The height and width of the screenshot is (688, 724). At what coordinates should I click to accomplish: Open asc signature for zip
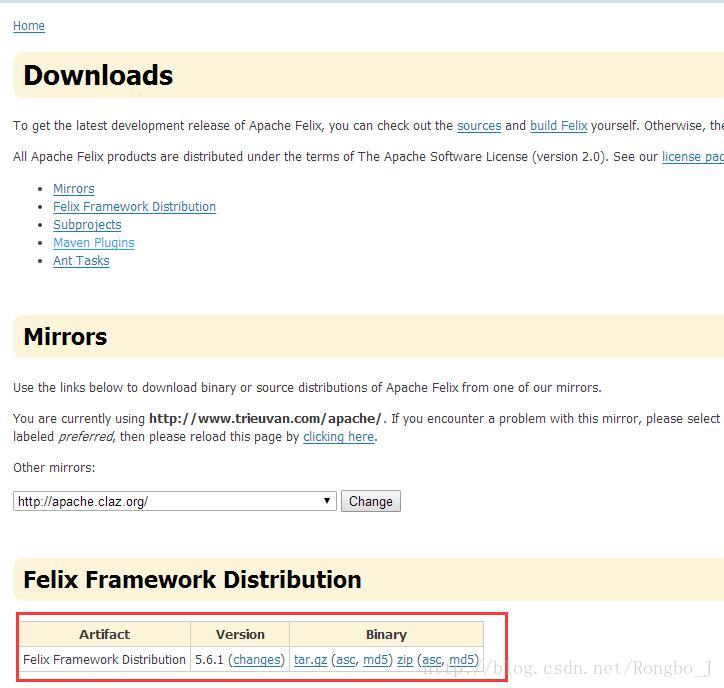[432, 659]
